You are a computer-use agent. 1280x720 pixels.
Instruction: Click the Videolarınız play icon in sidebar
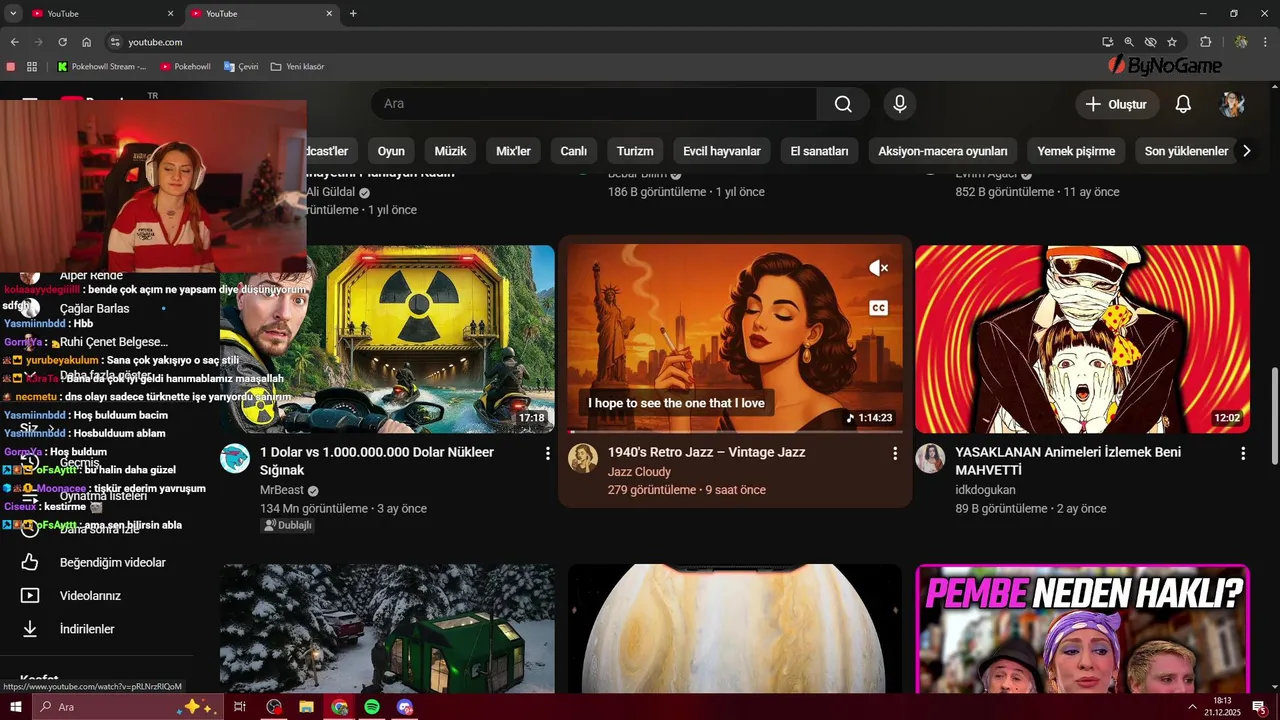click(x=30, y=595)
